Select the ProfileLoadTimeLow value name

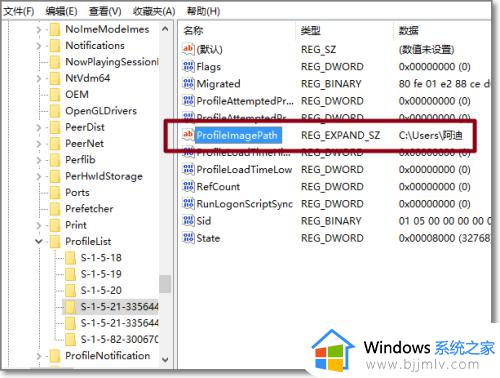(244, 170)
